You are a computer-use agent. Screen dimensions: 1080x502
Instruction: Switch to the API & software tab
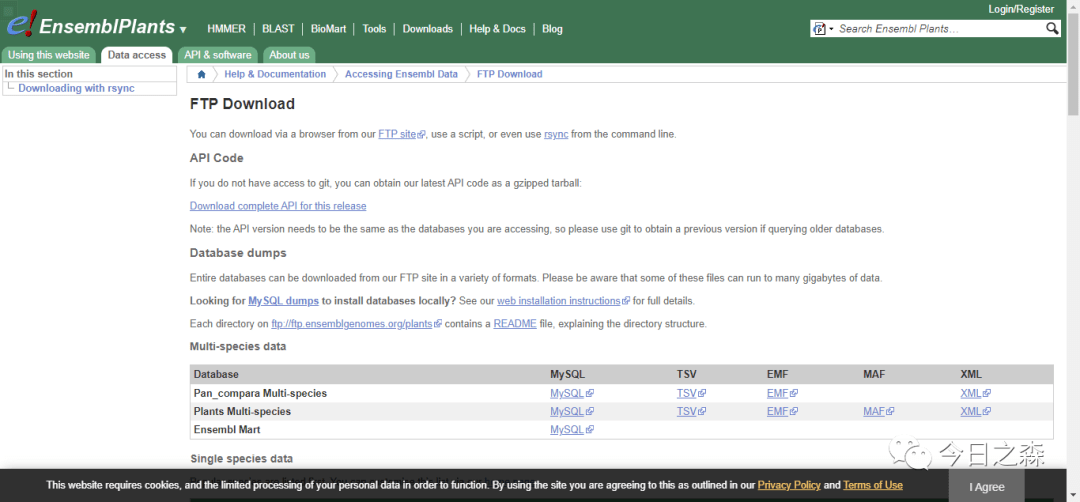218,55
